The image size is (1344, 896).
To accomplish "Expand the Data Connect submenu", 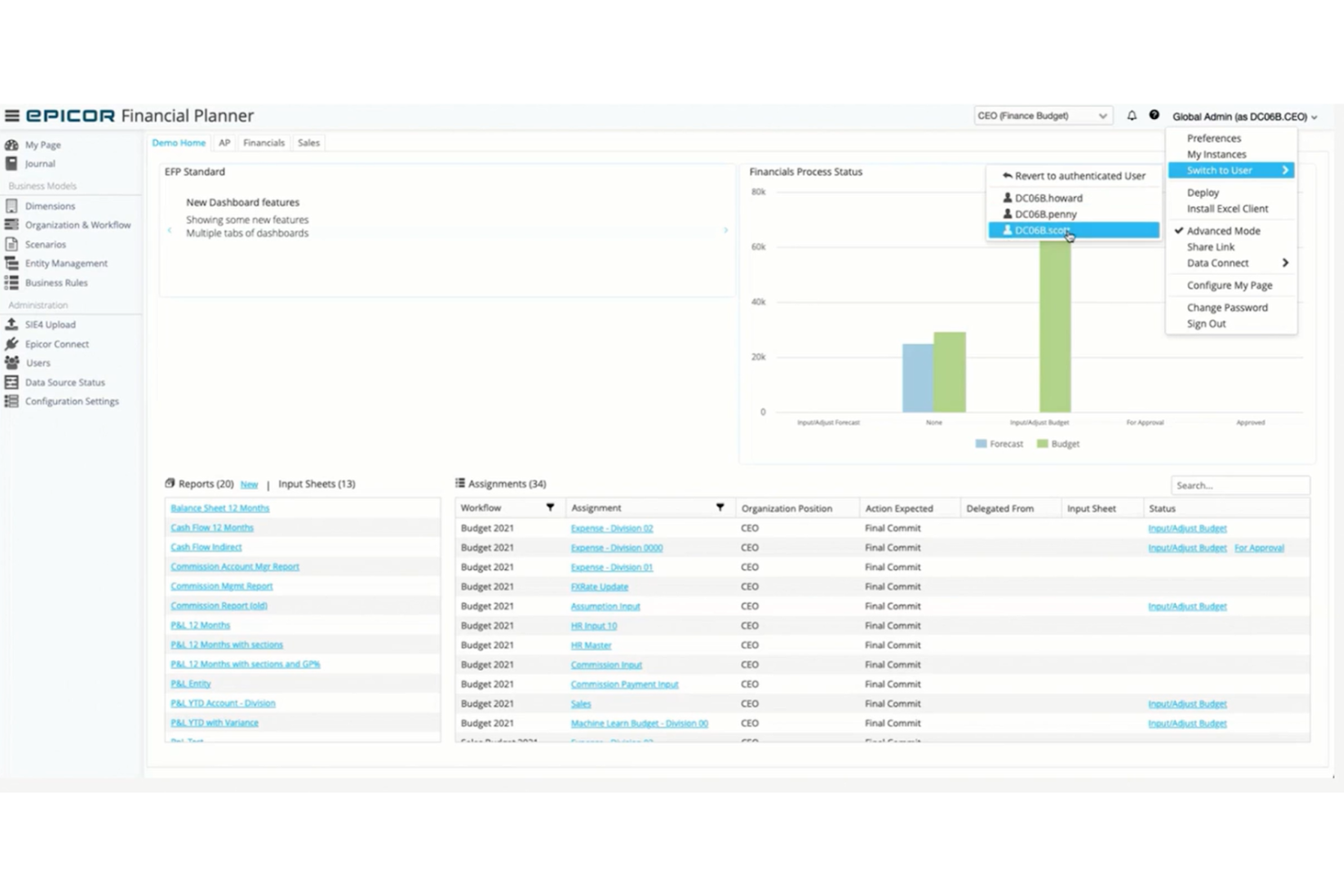I will (1217, 262).
